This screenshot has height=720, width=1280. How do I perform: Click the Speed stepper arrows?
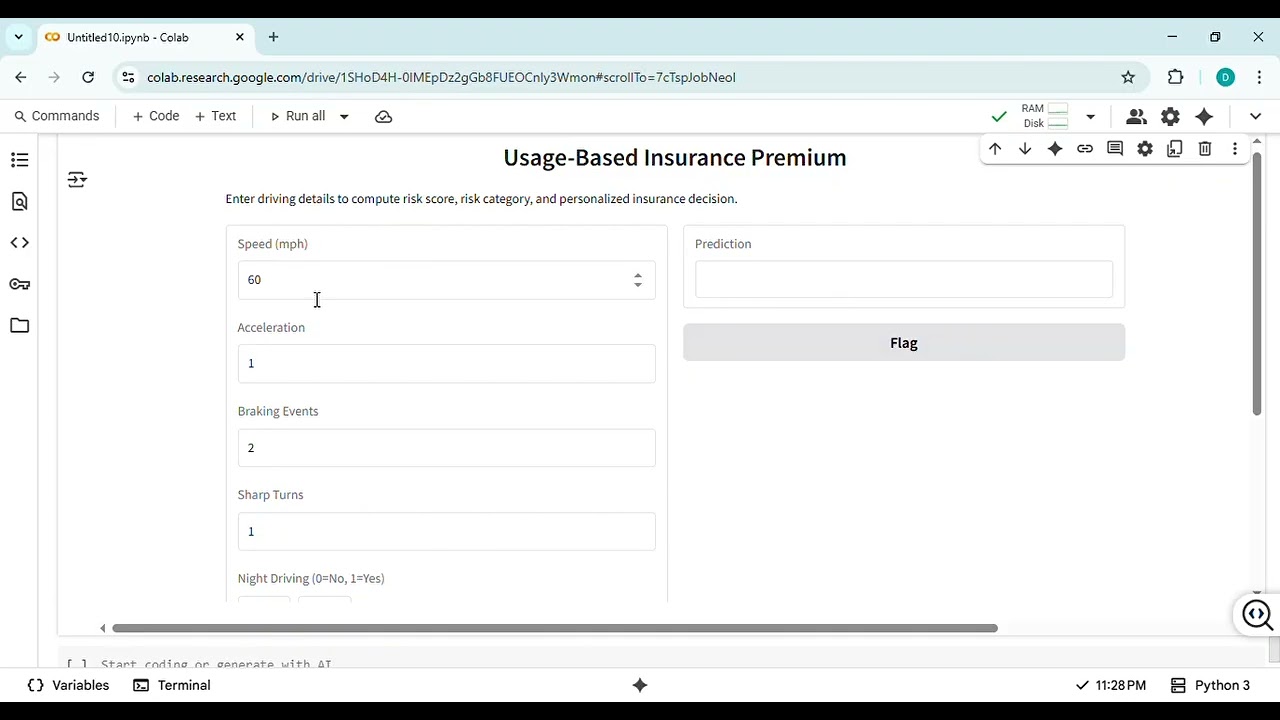click(638, 280)
